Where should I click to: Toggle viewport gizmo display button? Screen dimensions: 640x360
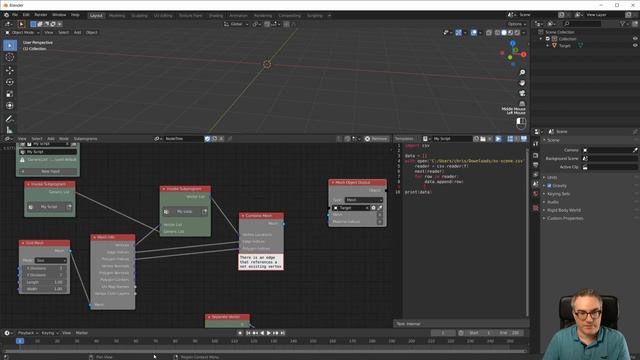[458, 32]
